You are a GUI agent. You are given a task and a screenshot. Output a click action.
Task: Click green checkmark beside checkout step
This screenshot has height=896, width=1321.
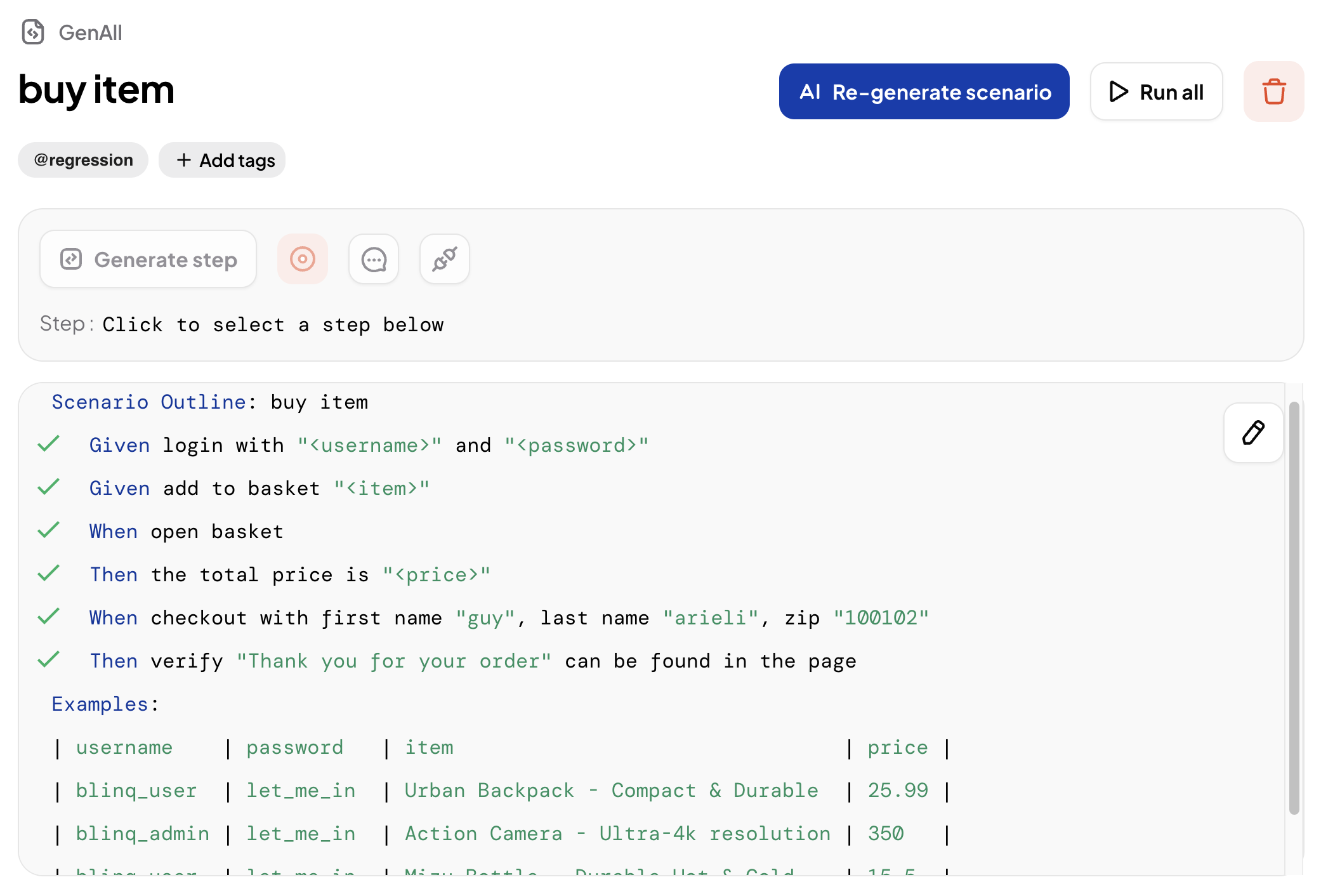click(x=48, y=616)
